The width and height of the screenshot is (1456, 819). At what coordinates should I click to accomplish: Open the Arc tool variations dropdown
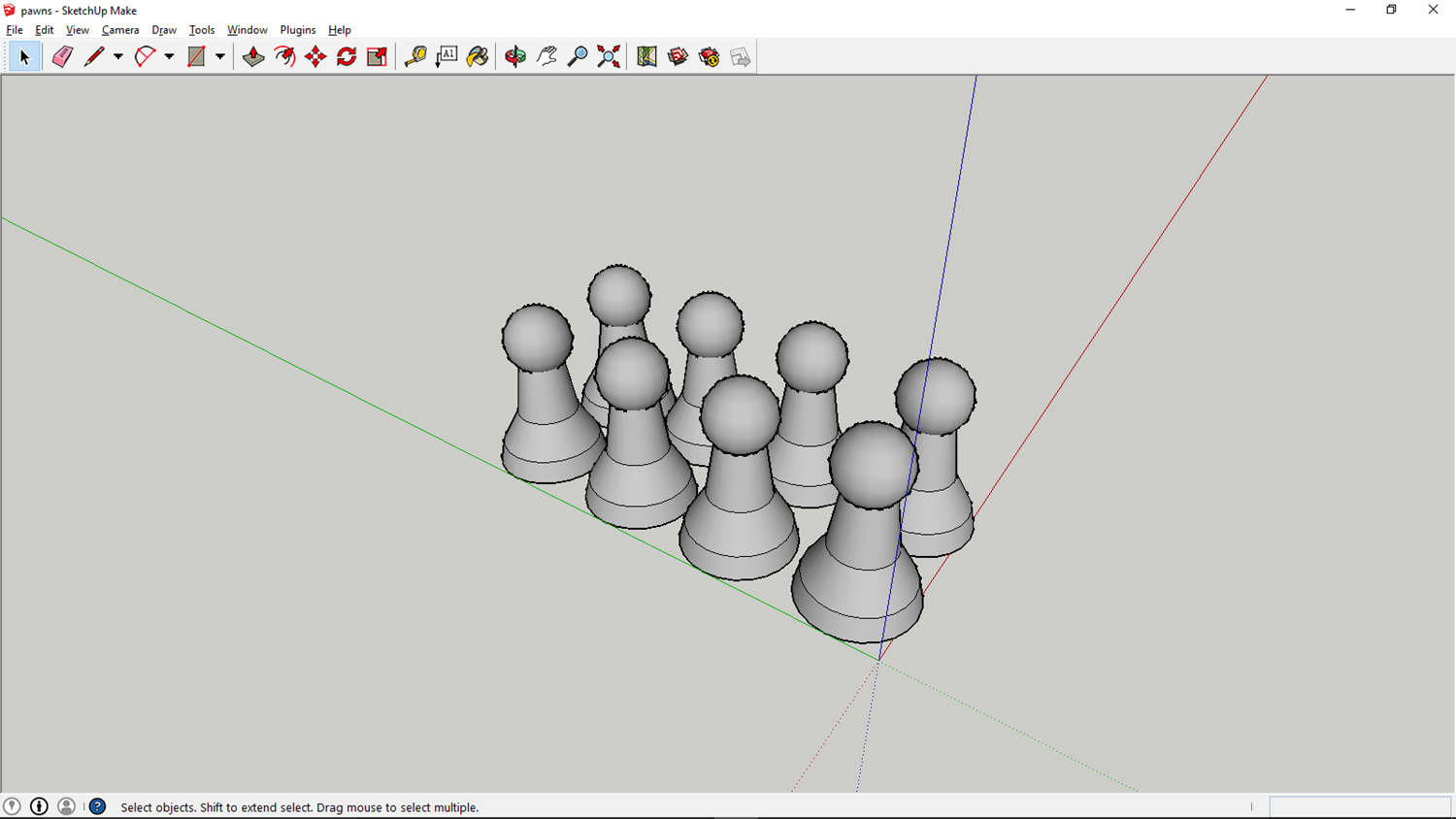point(169,56)
